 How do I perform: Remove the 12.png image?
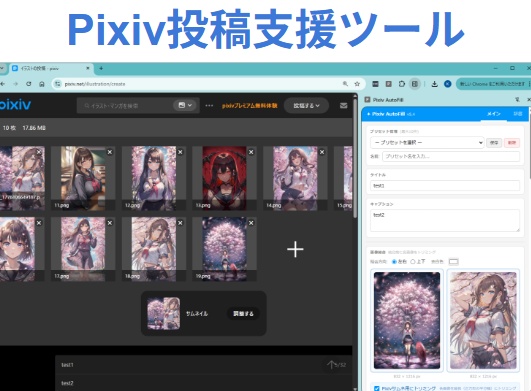click(180, 152)
